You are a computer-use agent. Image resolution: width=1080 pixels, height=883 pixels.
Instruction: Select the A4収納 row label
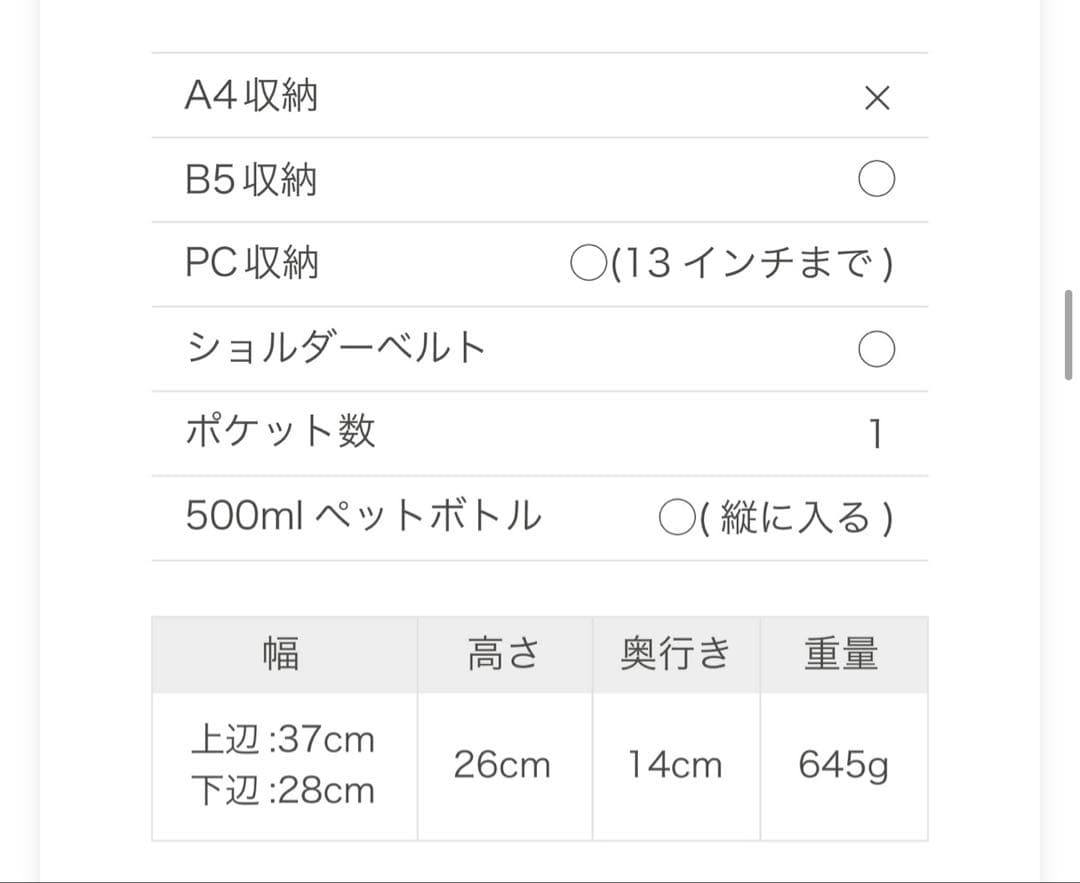(x=251, y=96)
